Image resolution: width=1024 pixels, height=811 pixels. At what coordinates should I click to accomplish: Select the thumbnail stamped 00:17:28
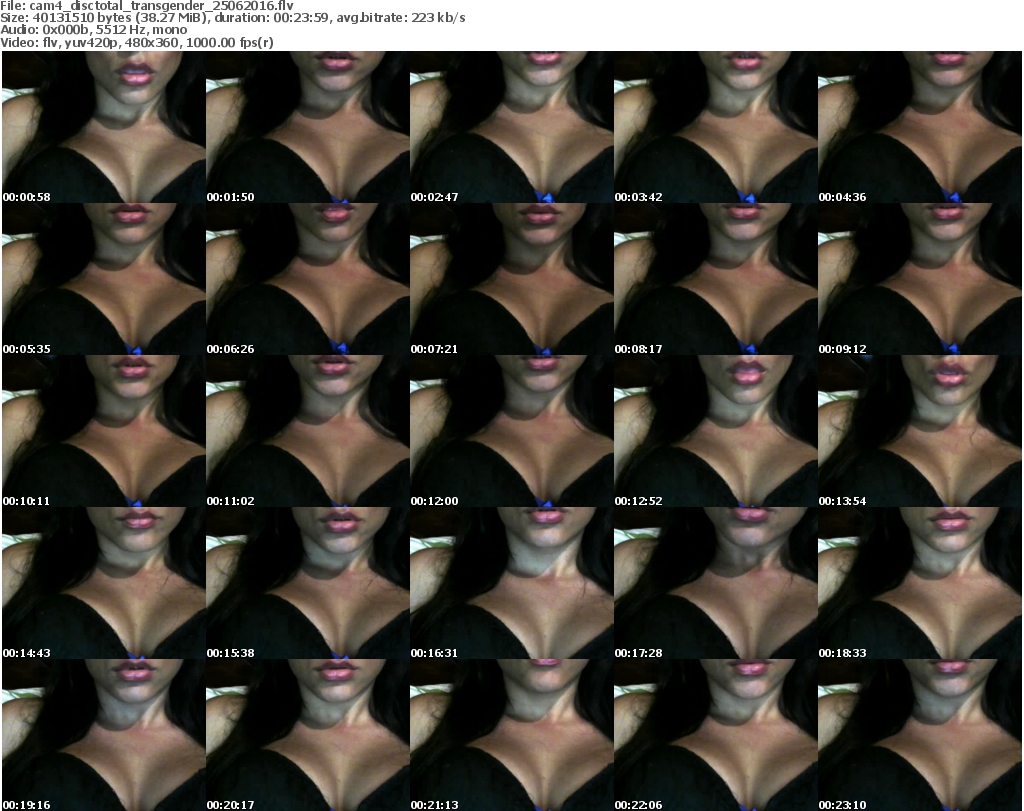(716, 583)
